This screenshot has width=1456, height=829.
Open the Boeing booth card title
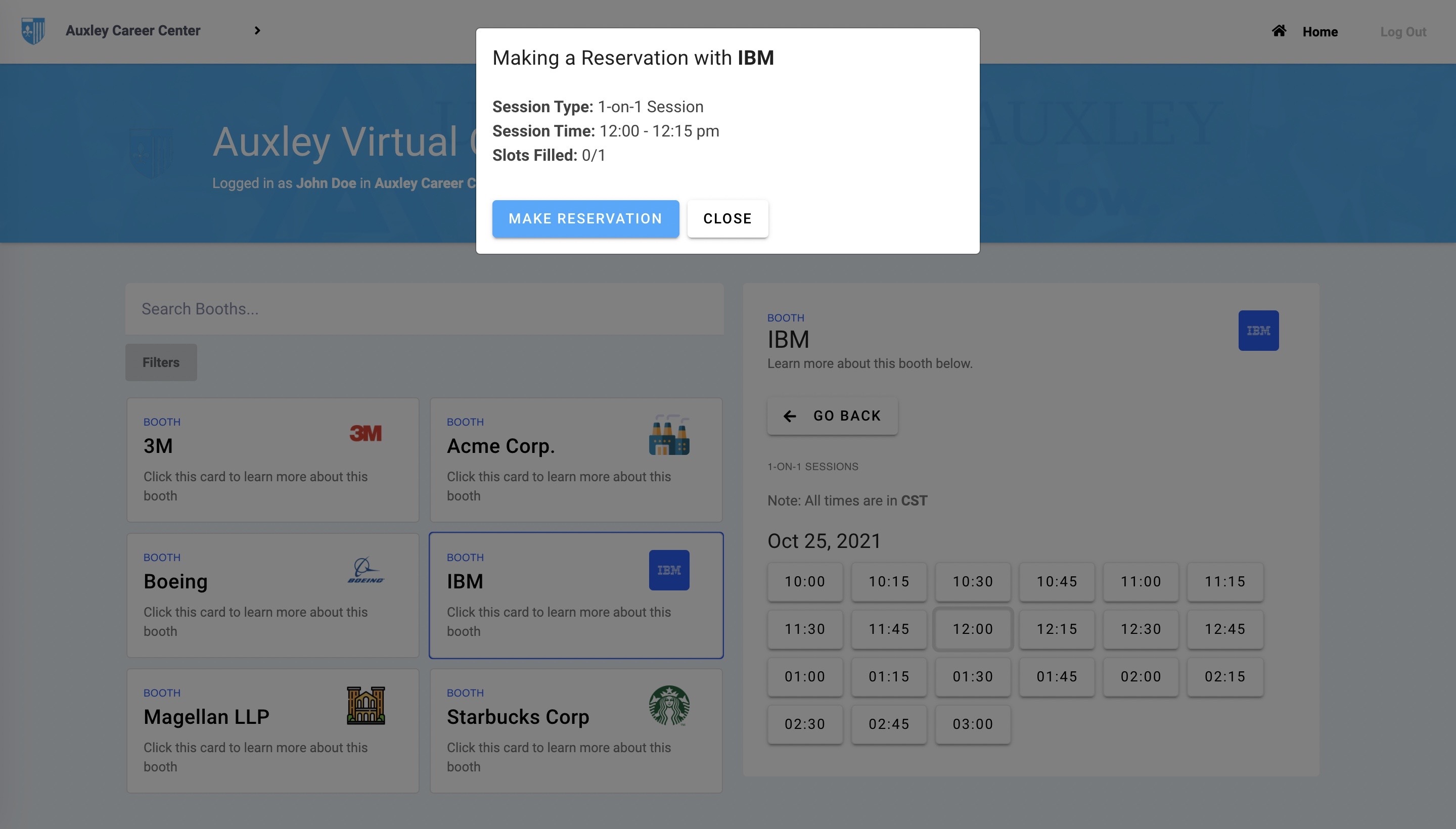click(x=175, y=581)
